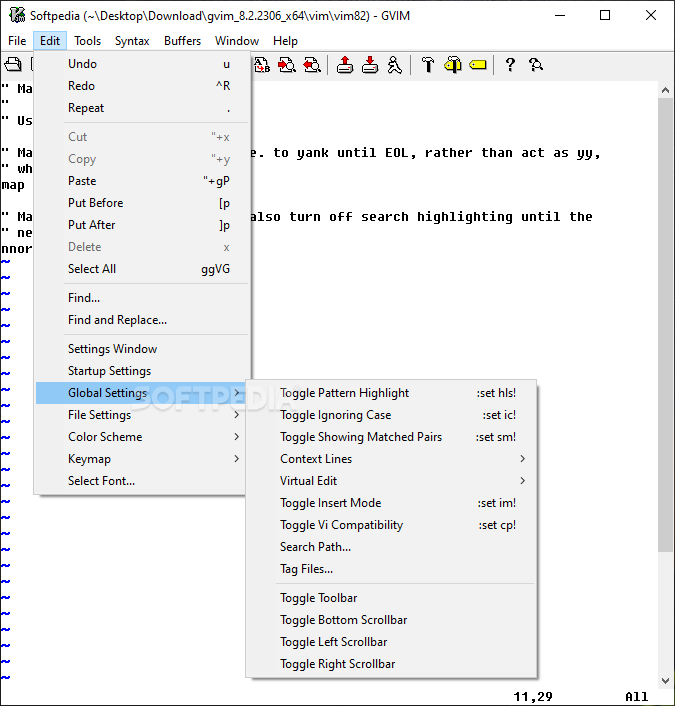Toggle Insert Mode setting
This screenshot has width=675, height=706.
(391, 503)
